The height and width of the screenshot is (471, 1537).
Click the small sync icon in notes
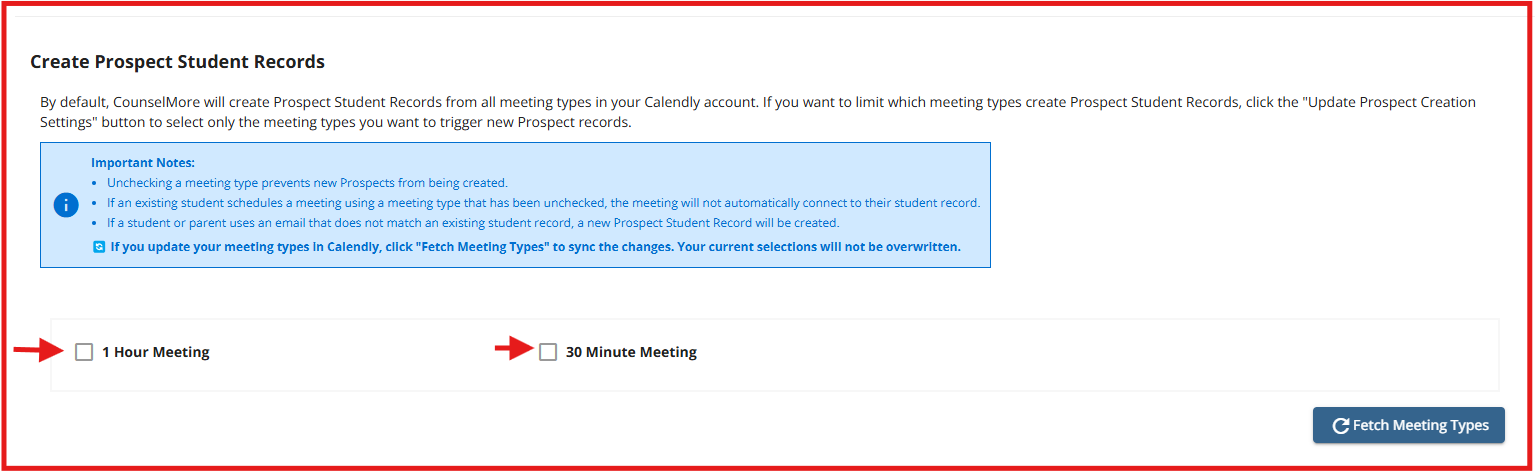pos(98,247)
